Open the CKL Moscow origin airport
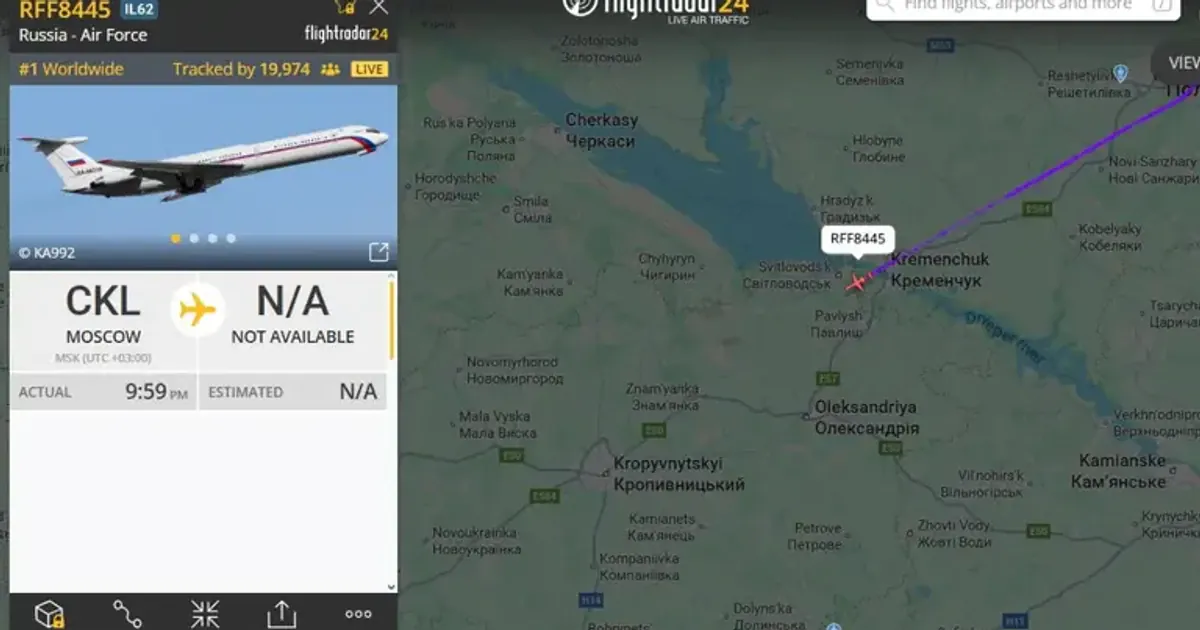 click(x=103, y=315)
